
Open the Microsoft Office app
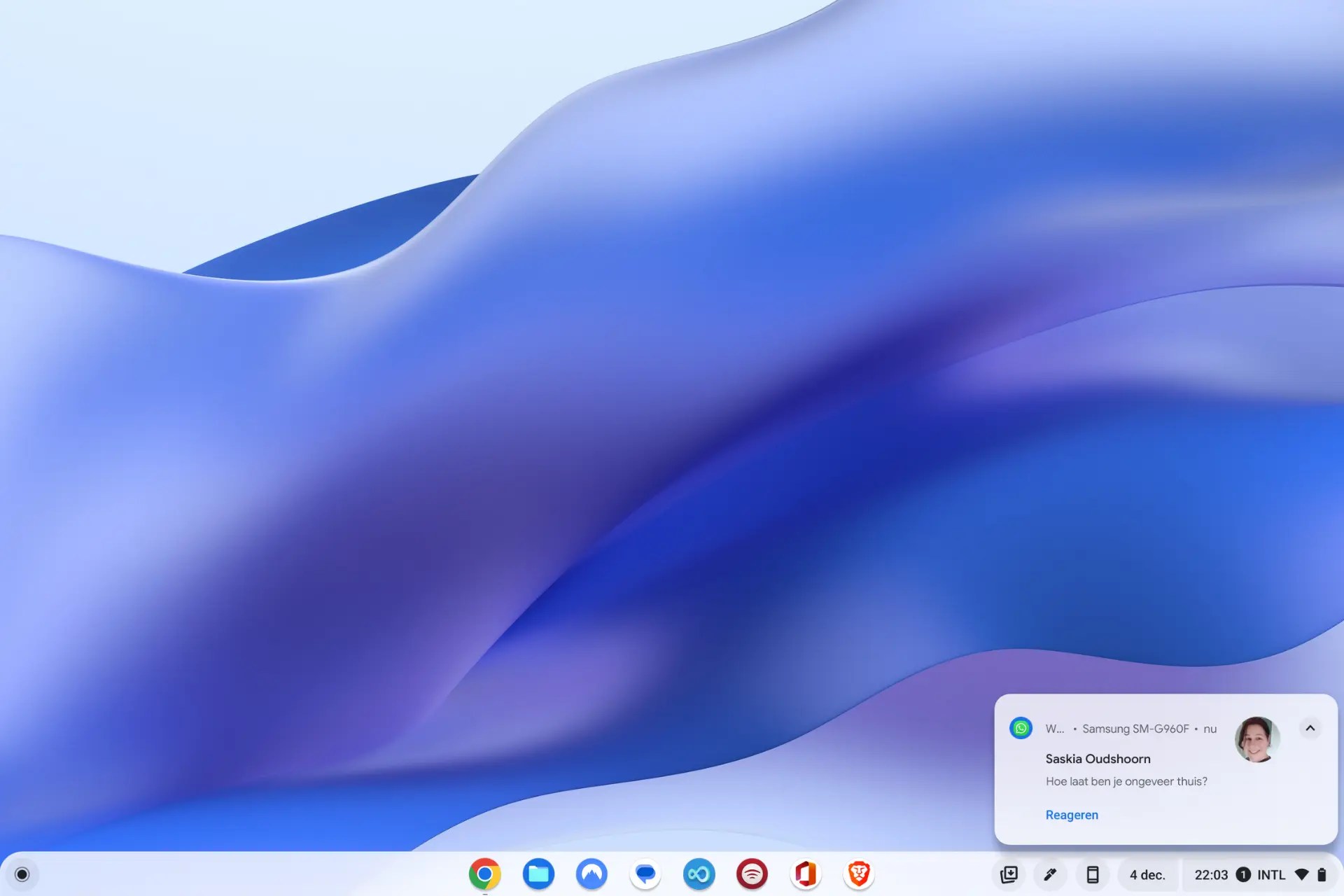tap(806, 874)
